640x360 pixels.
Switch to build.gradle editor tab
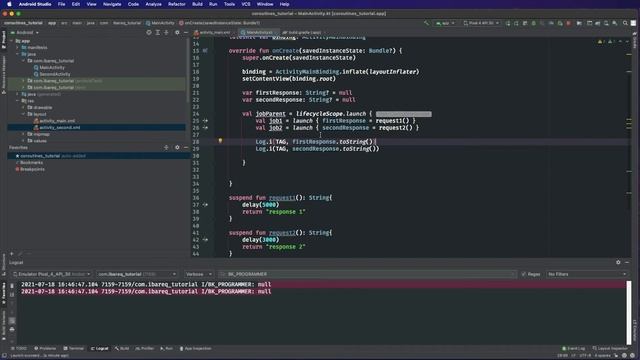point(303,32)
